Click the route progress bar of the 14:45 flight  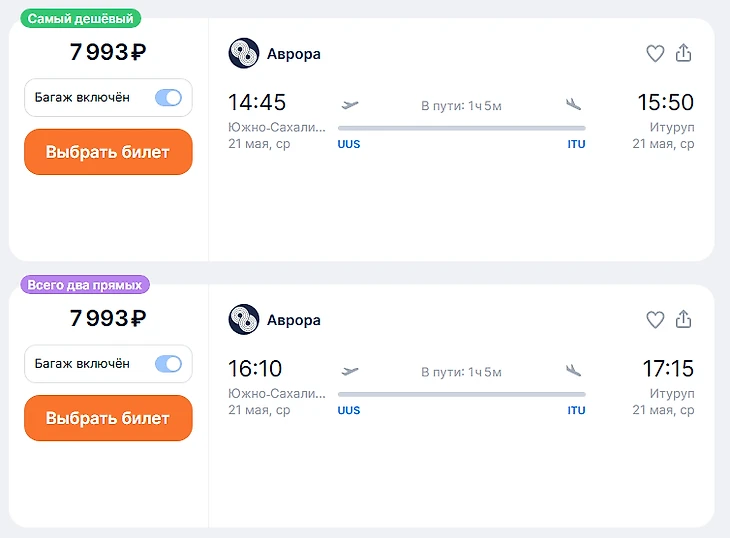(x=461, y=128)
